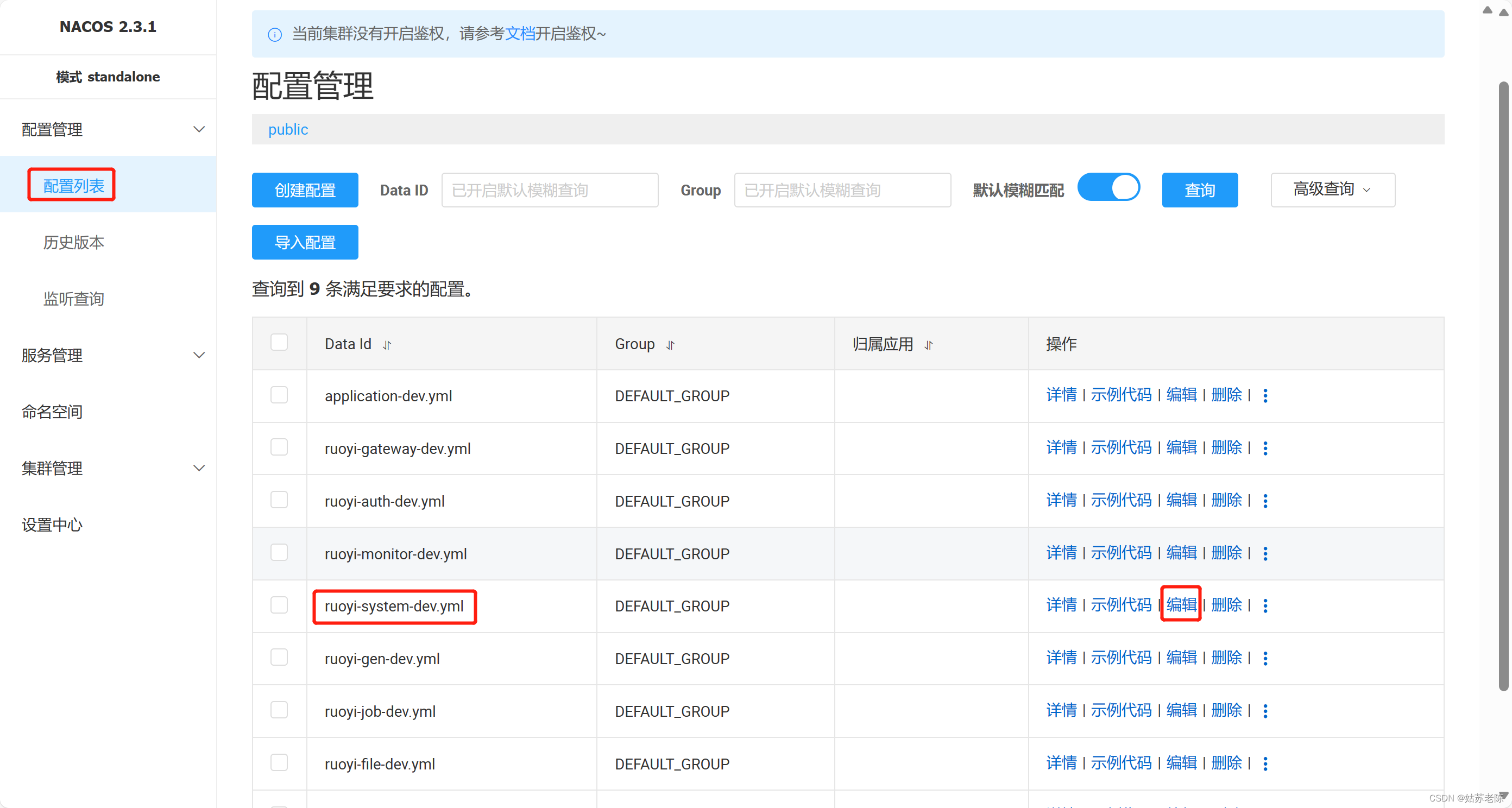The height and width of the screenshot is (808, 1512).
Task: Check the ruoyi-auth-dev.yml row checkbox
Action: pos(279,500)
